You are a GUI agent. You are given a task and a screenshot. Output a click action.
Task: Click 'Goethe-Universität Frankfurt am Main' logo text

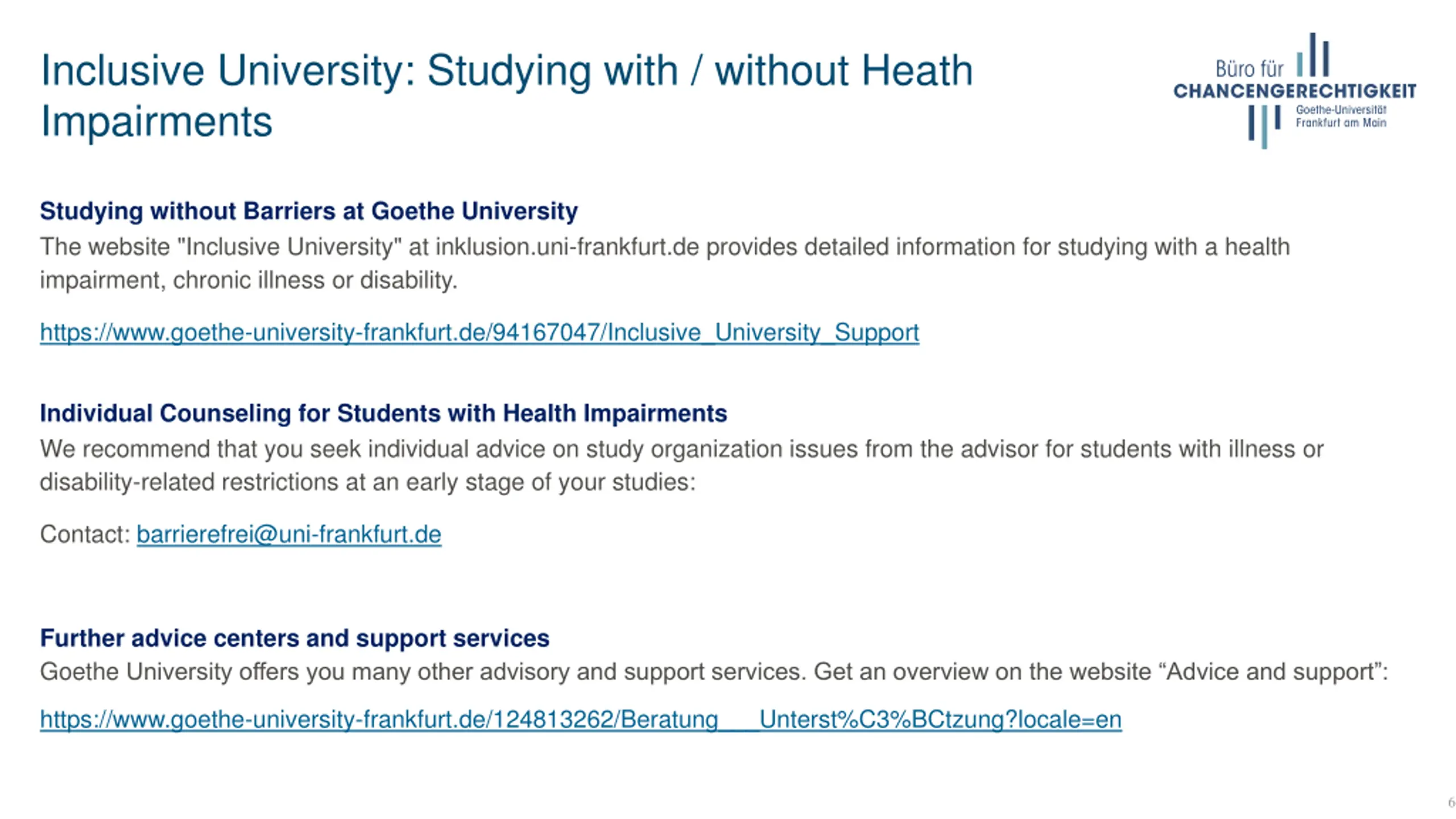tap(1341, 117)
